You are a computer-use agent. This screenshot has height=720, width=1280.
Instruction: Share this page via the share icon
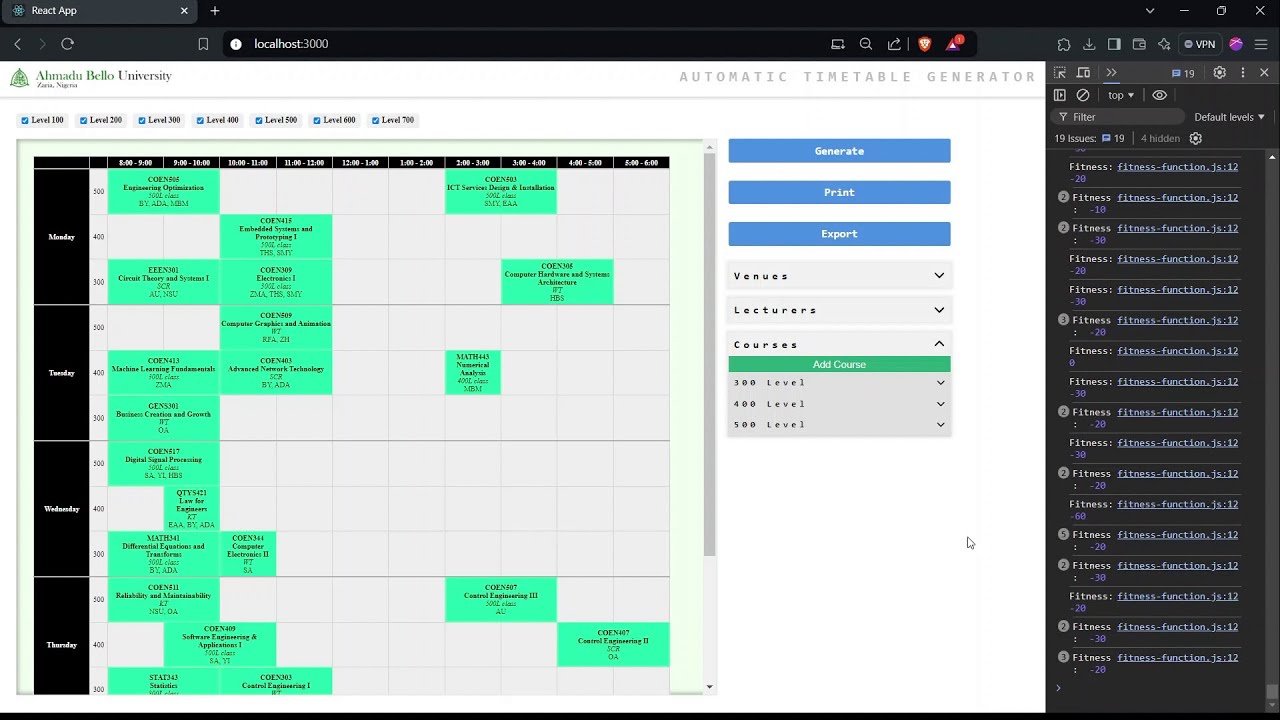(x=894, y=44)
